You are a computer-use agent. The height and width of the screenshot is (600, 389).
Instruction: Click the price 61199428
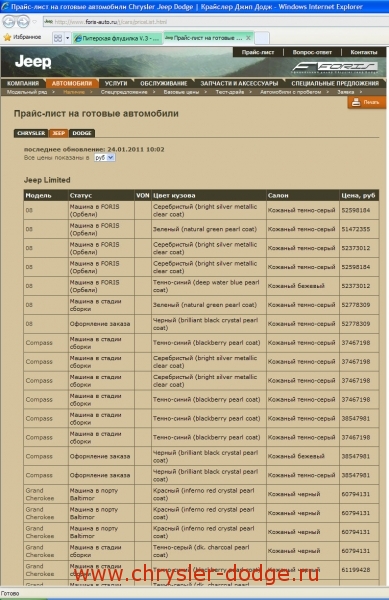[x=356, y=570]
